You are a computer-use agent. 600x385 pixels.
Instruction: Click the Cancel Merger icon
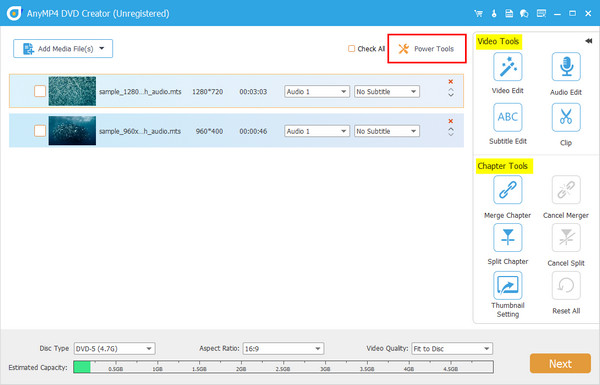coord(566,190)
